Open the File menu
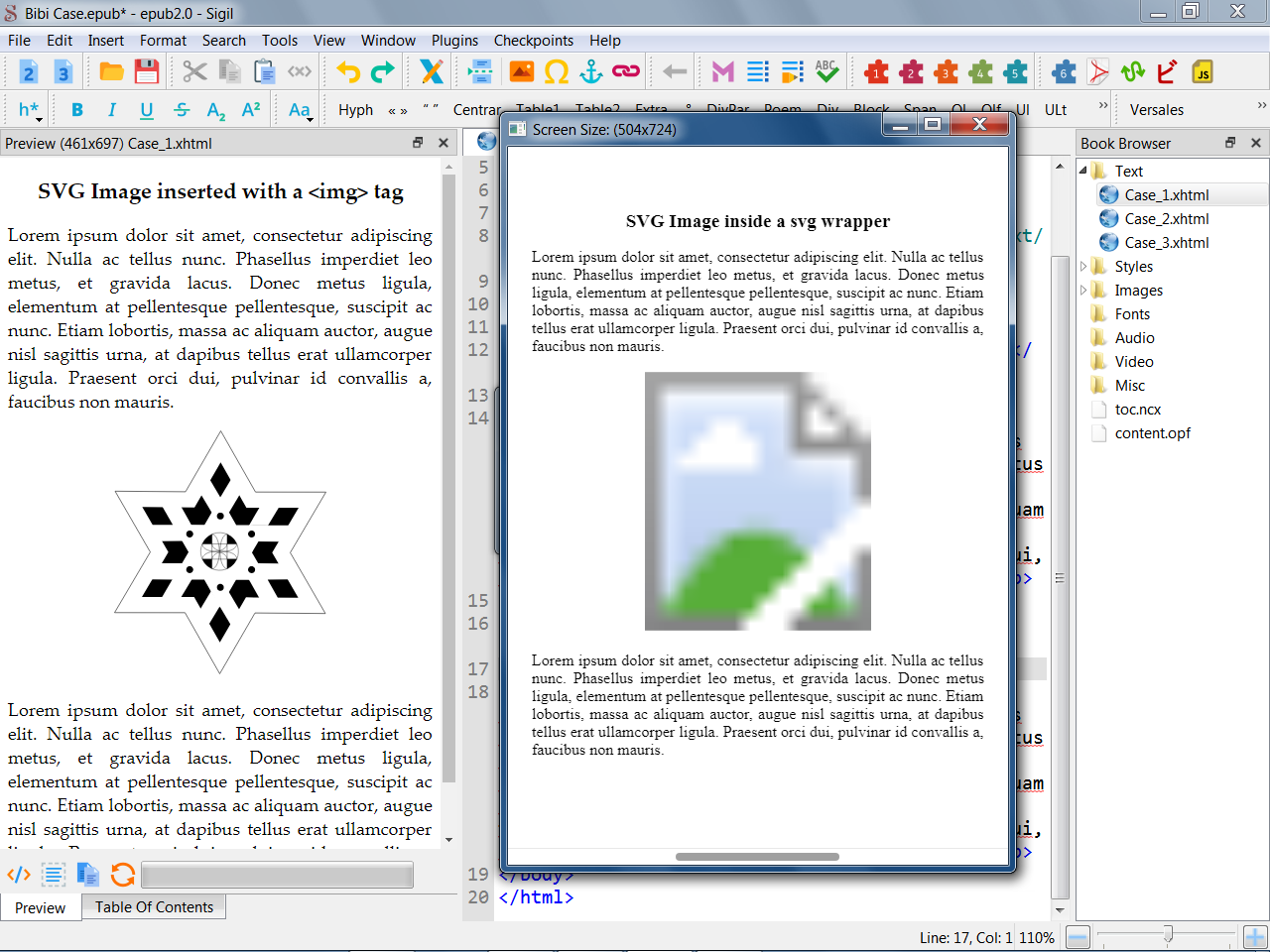This screenshot has width=1270, height=952. (x=20, y=41)
